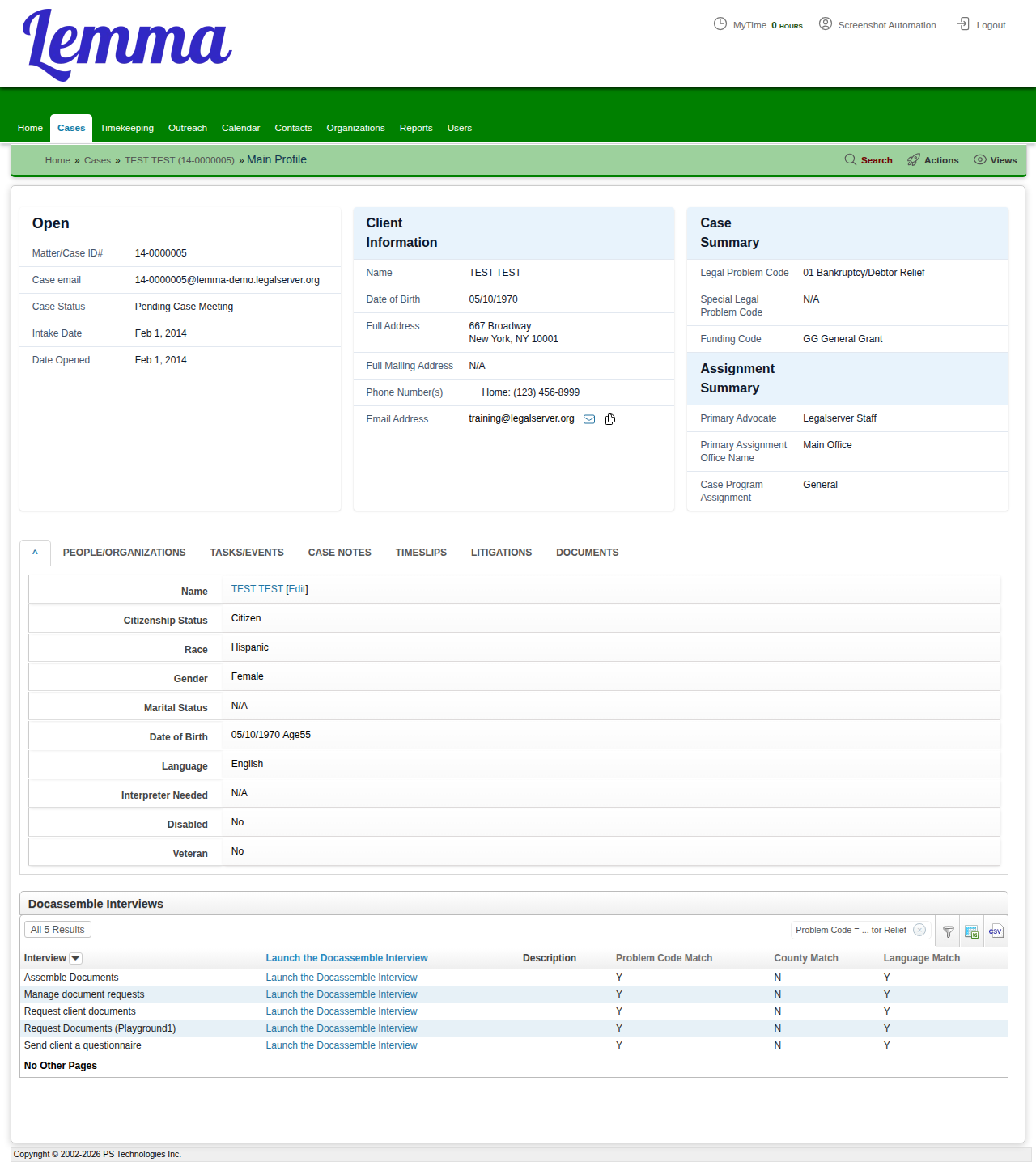
Task: Click the County Match column header
Action: (x=806, y=958)
